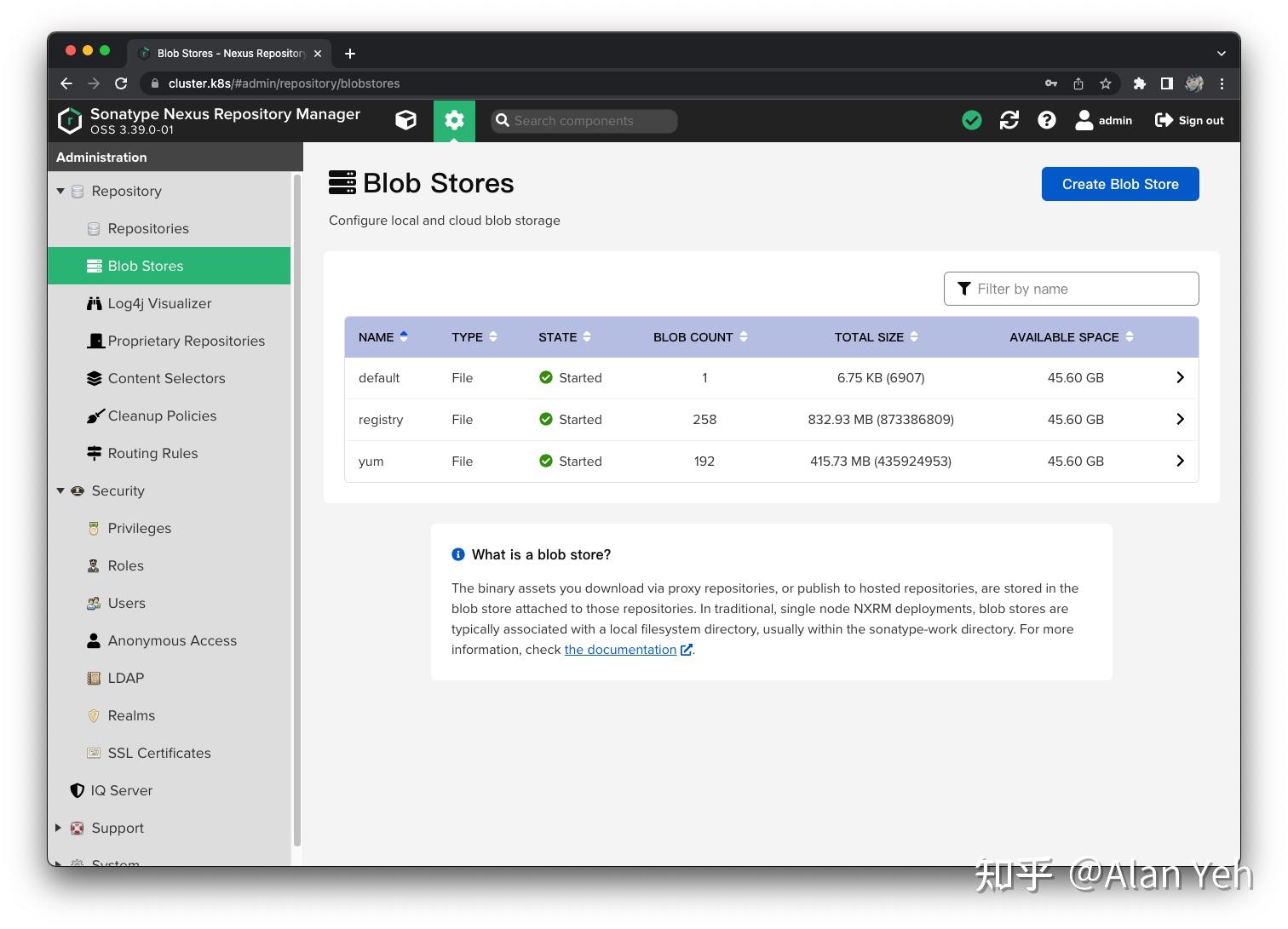Screen dimensions: 1288x929
Task: Click the Sign out button
Action: (x=1189, y=120)
